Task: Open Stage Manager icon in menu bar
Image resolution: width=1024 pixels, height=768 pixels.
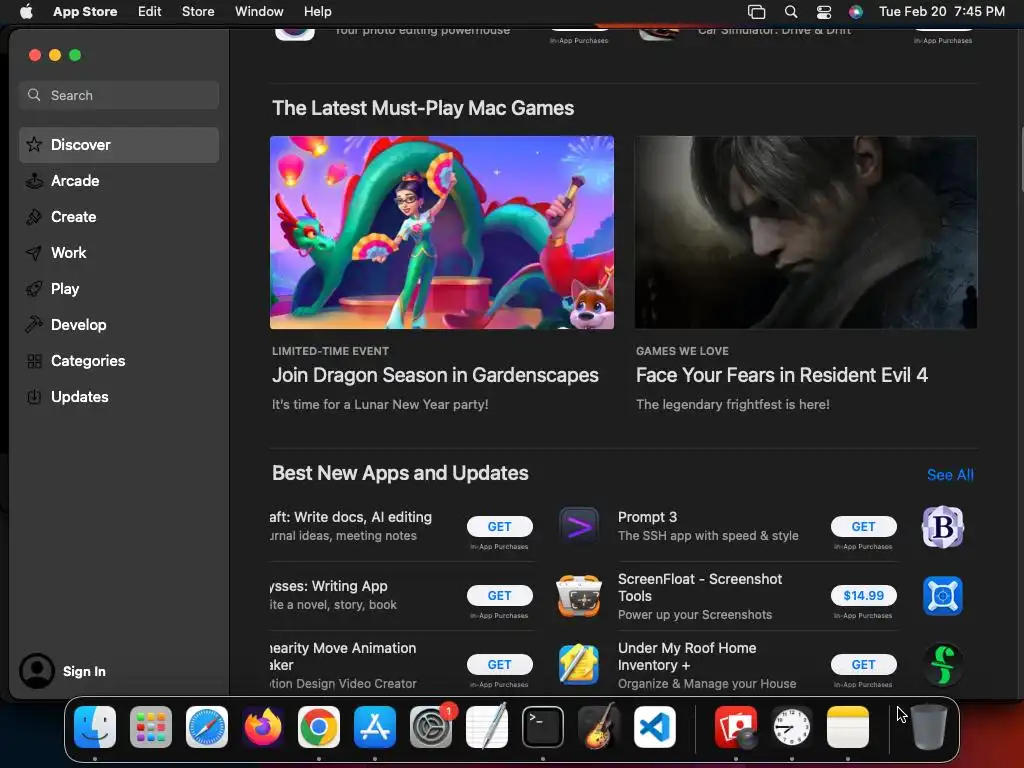Action: click(756, 12)
